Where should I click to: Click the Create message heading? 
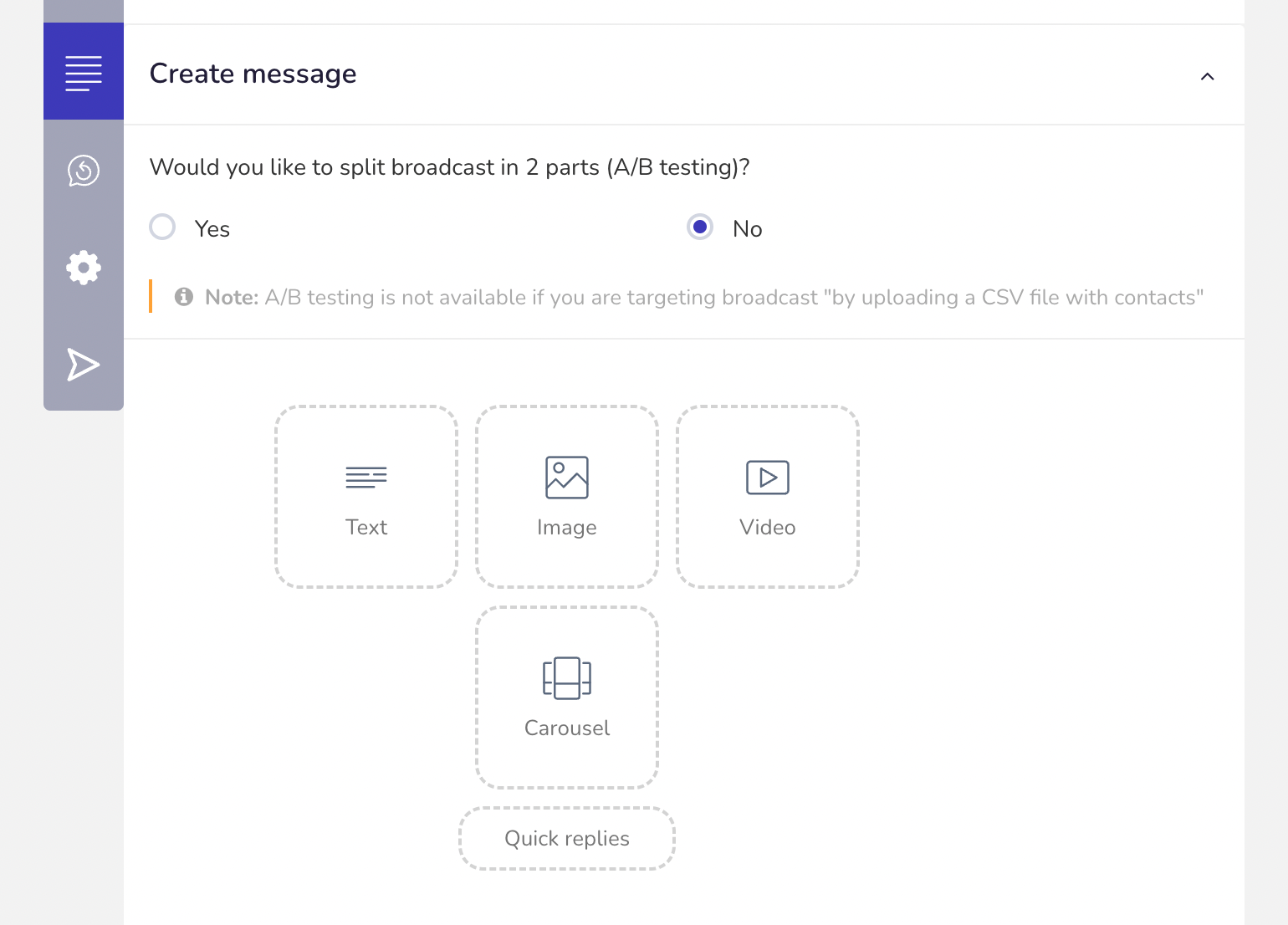(253, 74)
